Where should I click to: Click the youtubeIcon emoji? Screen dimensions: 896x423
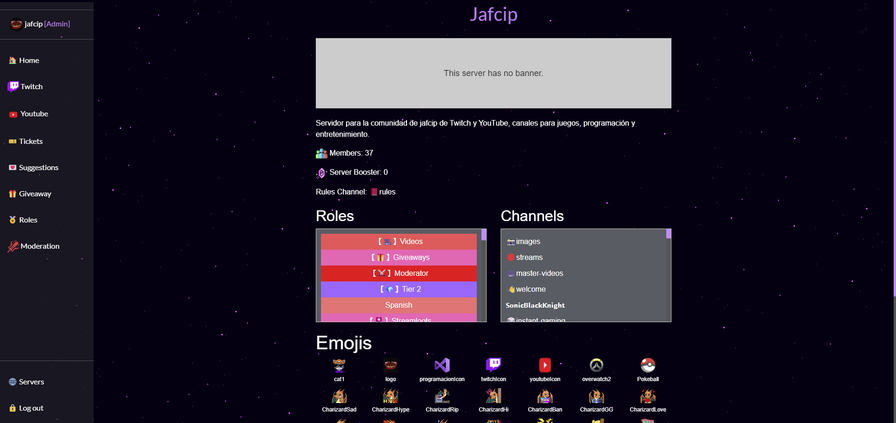tap(545, 365)
